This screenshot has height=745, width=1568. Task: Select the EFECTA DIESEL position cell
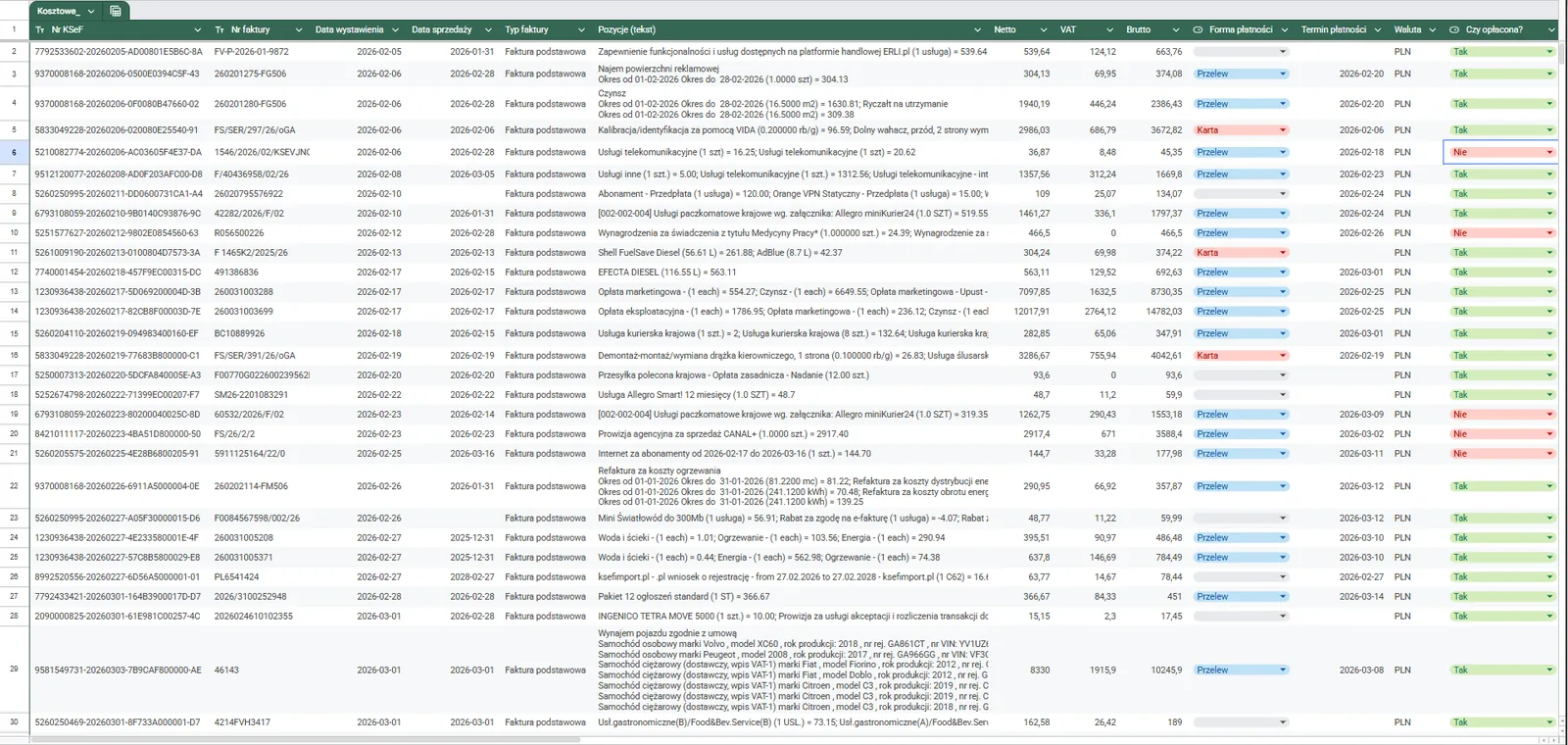(792, 272)
